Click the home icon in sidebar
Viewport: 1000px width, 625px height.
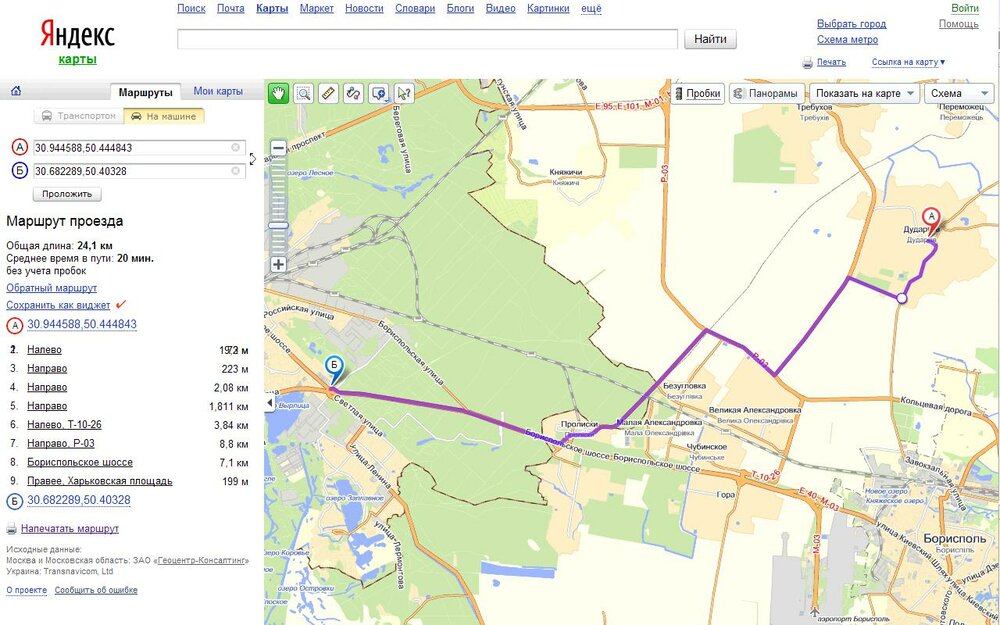[16, 91]
